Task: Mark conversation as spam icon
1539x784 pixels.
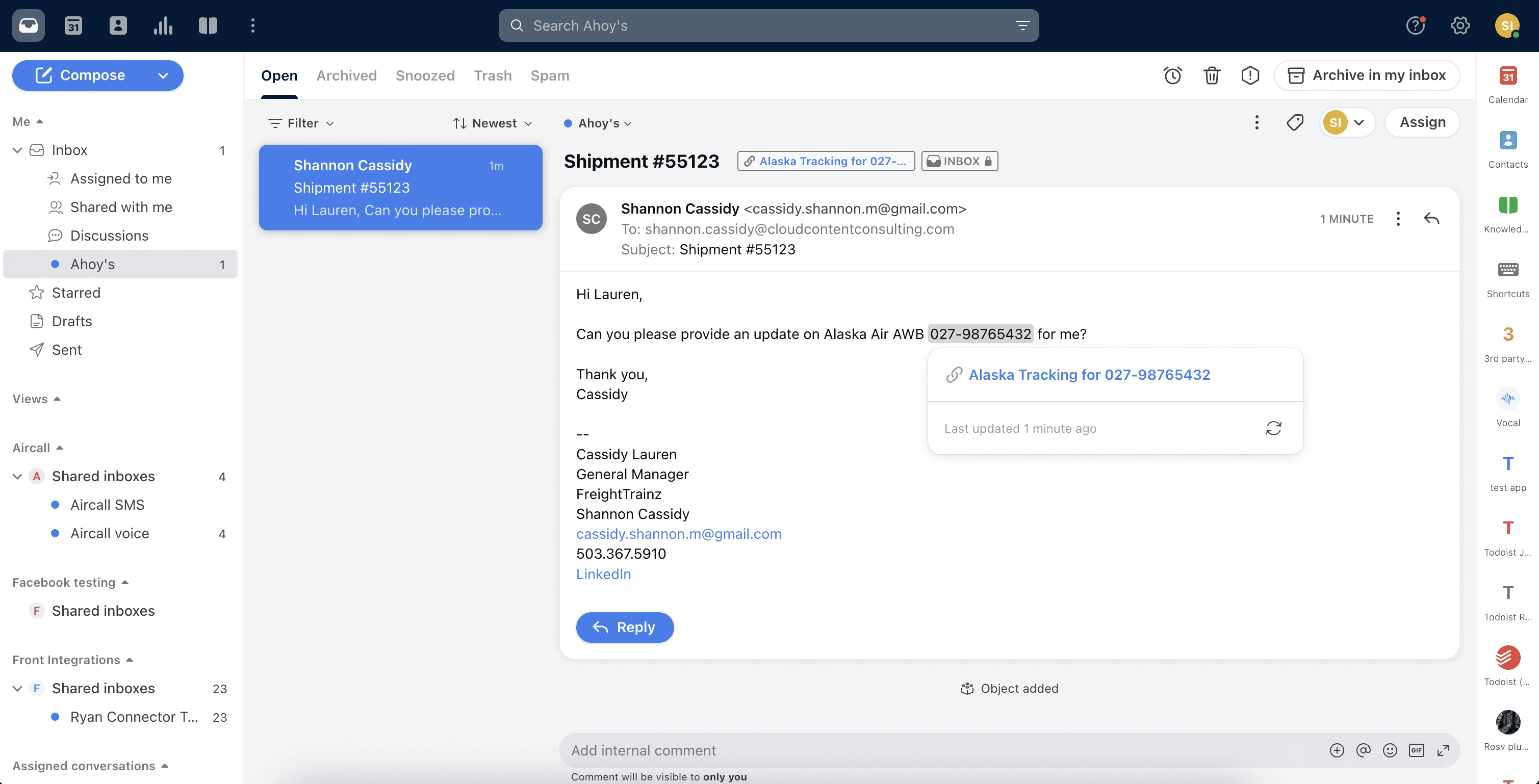Action: (x=1250, y=75)
